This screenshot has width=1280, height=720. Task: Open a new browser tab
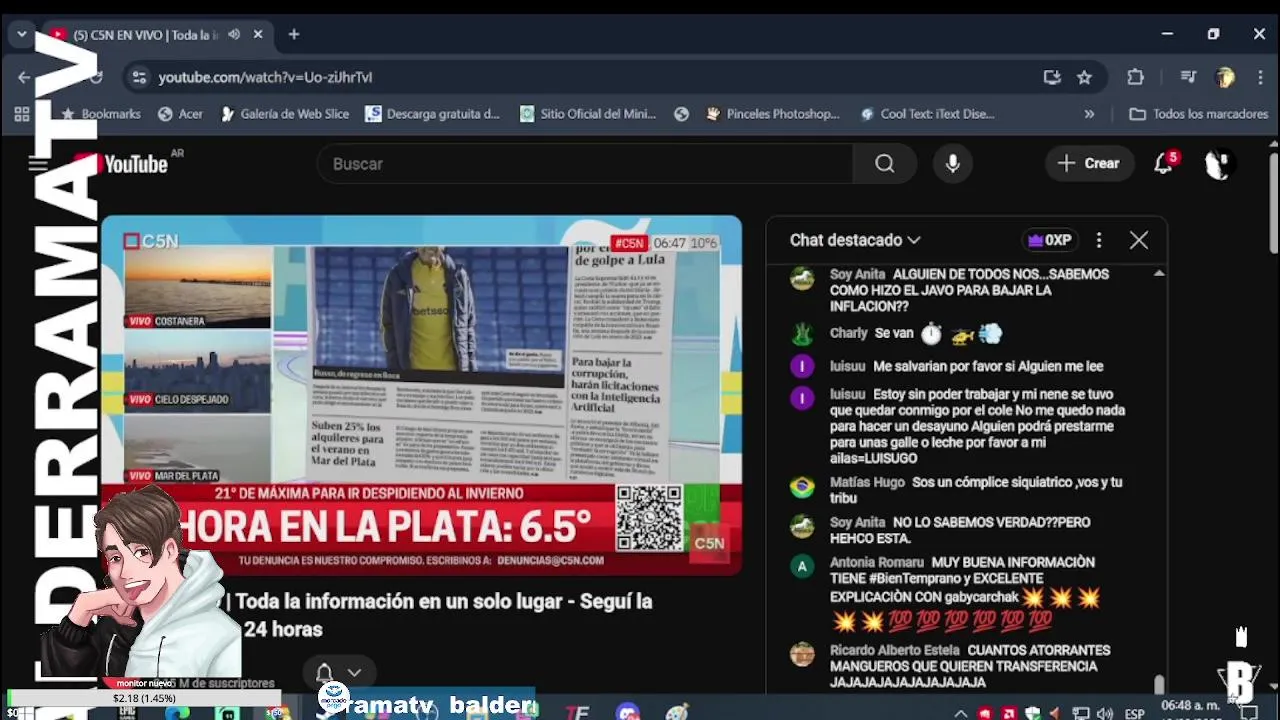294,34
